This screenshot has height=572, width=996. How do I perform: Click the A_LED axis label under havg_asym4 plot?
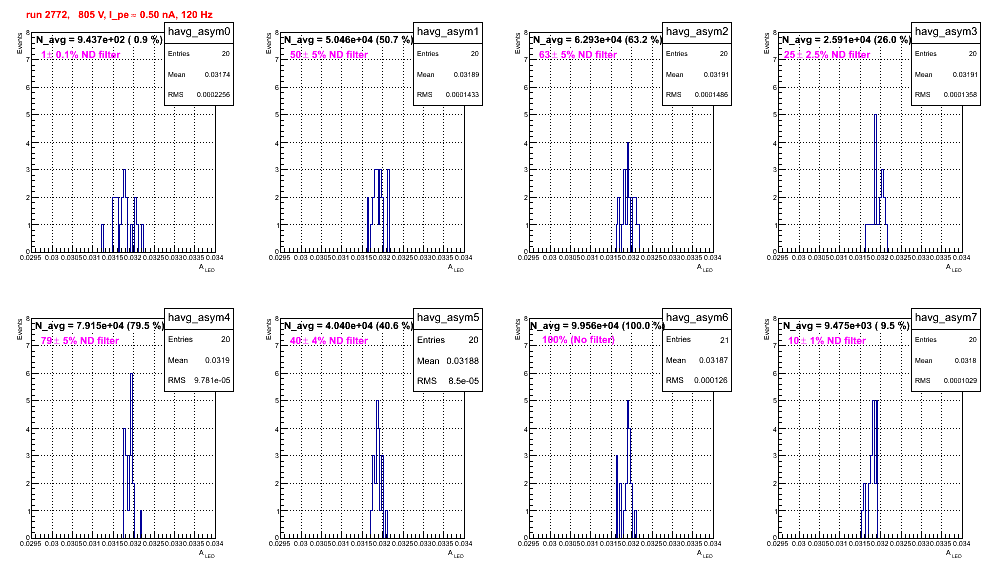[x=207, y=554]
